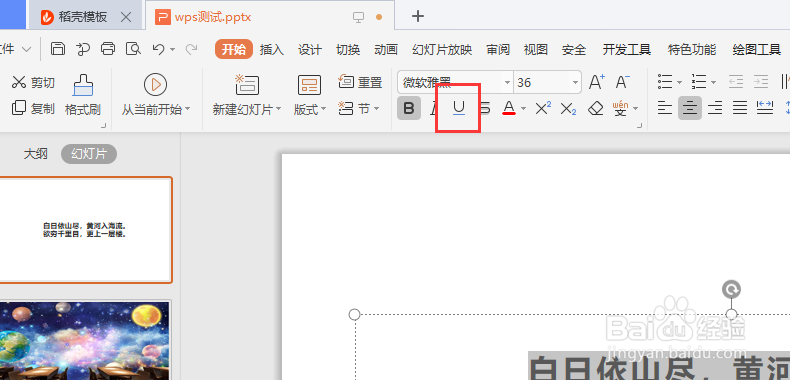Apply red font color A button
The height and width of the screenshot is (380, 790).
pyautogui.click(x=509, y=108)
